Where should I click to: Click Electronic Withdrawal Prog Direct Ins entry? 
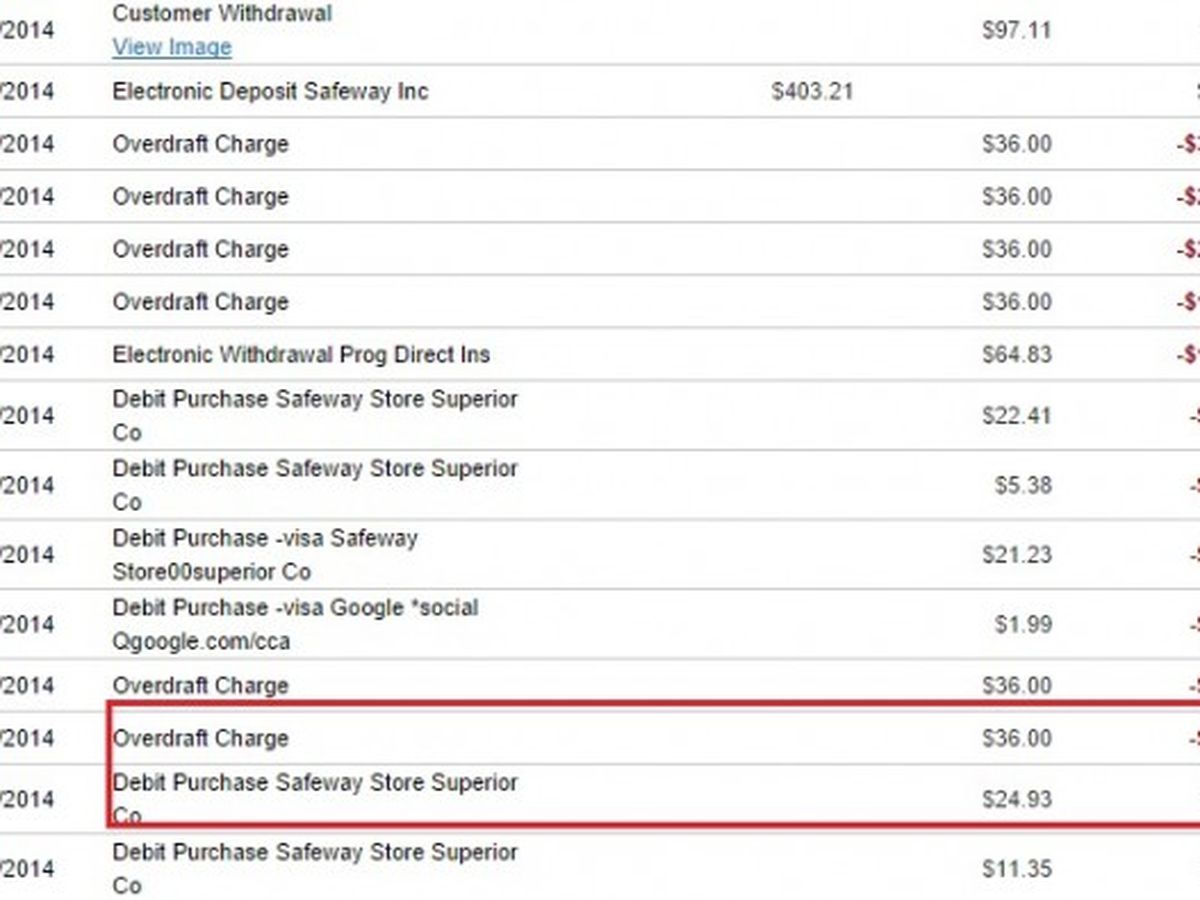coord(301,354)
